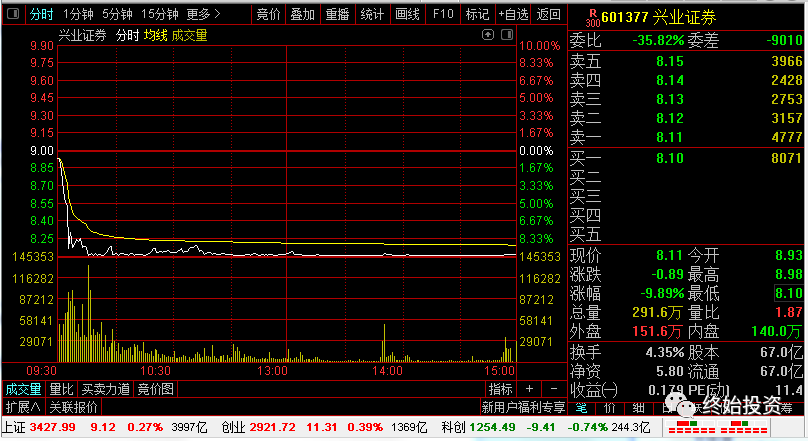This screenshot has height=441, width=808.
Task: Switch to the 5分钟 chart period
Action: (x=117, y=14)
